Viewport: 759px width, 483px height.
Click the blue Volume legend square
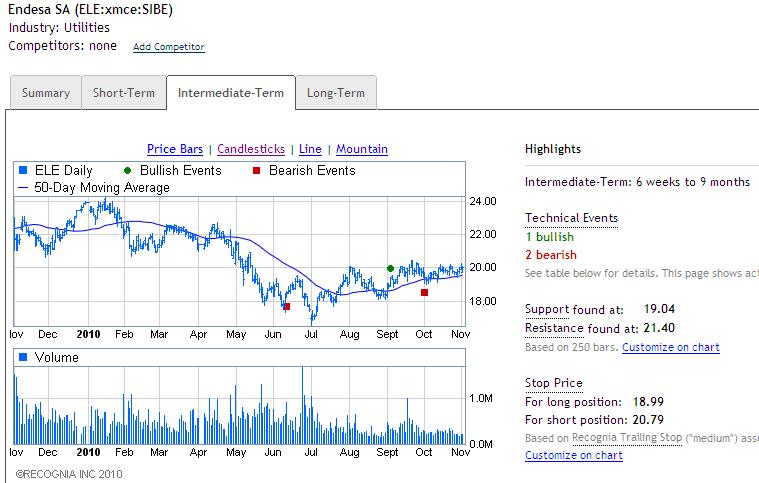pyautogui.click(x=23, y=357)
